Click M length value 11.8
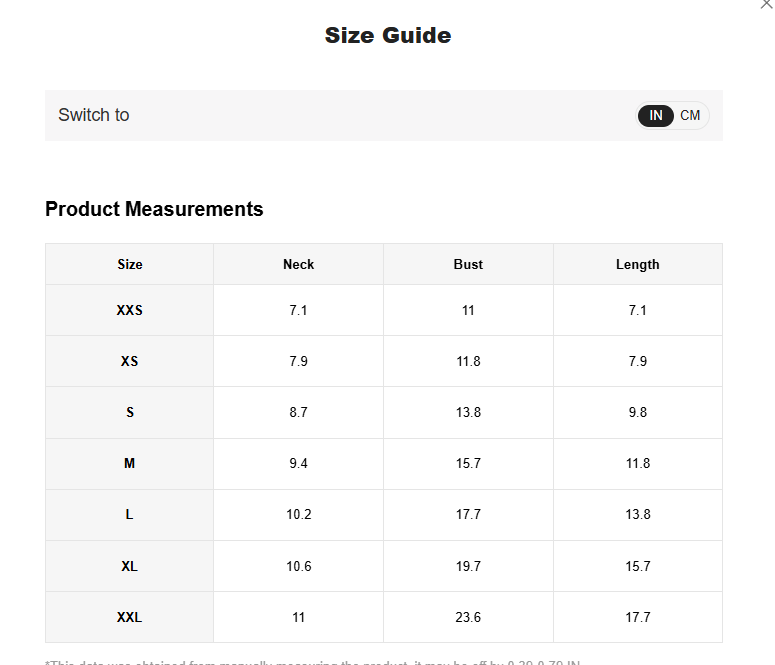 (638, 463)
